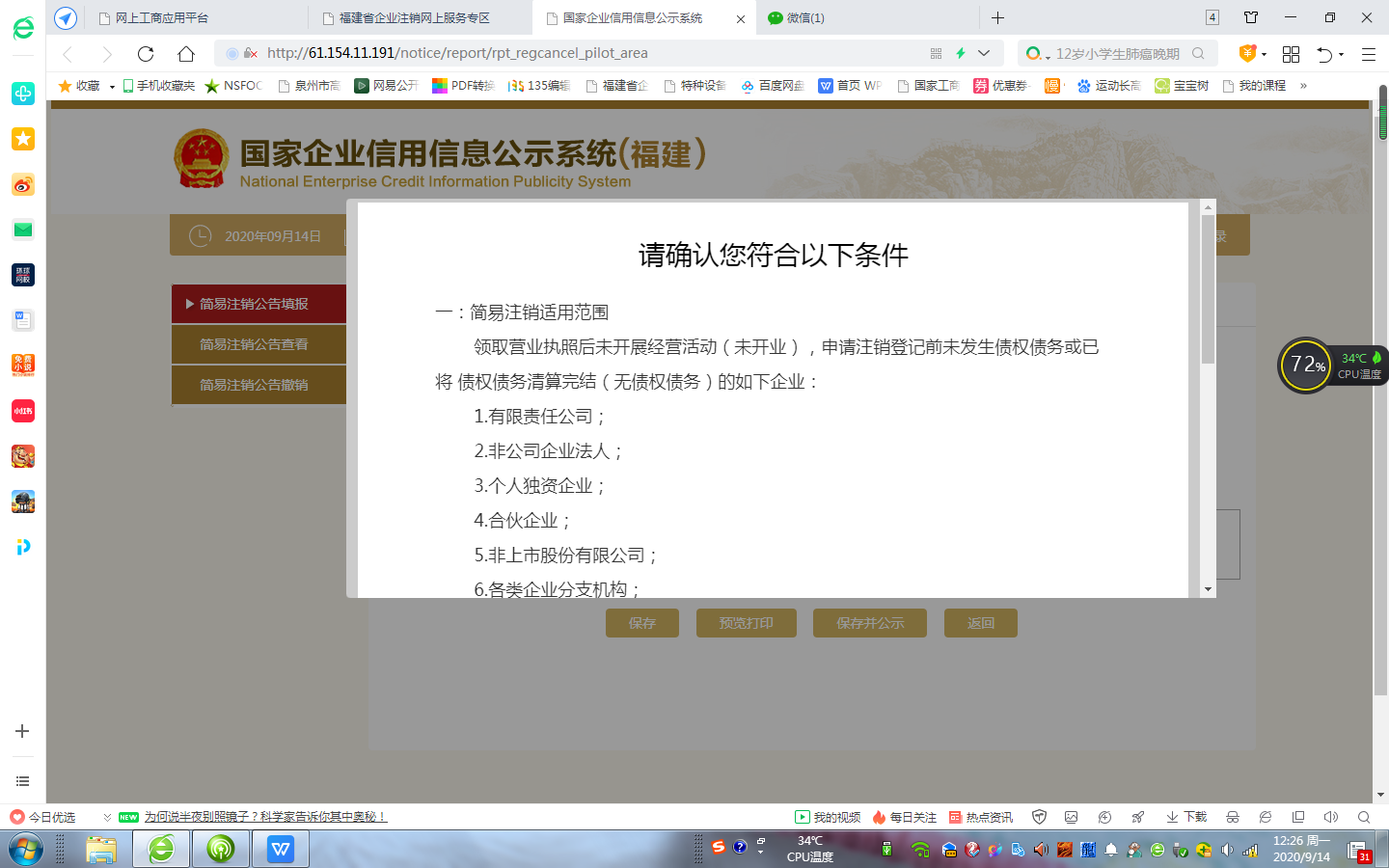Switch to the 微信(1) tab
The width and height of the screenshot is (1389, 868).
click(804, 18)
